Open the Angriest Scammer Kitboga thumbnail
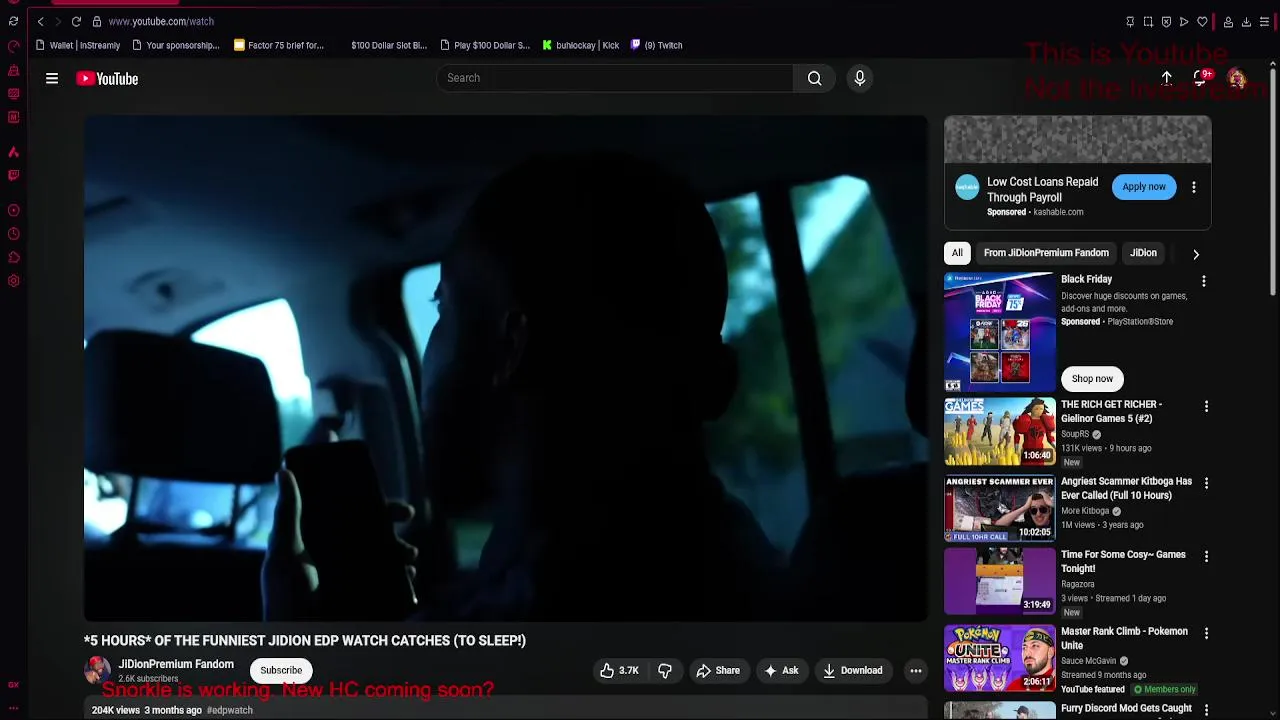1280x720 pixels. [x=1000, y=508]
